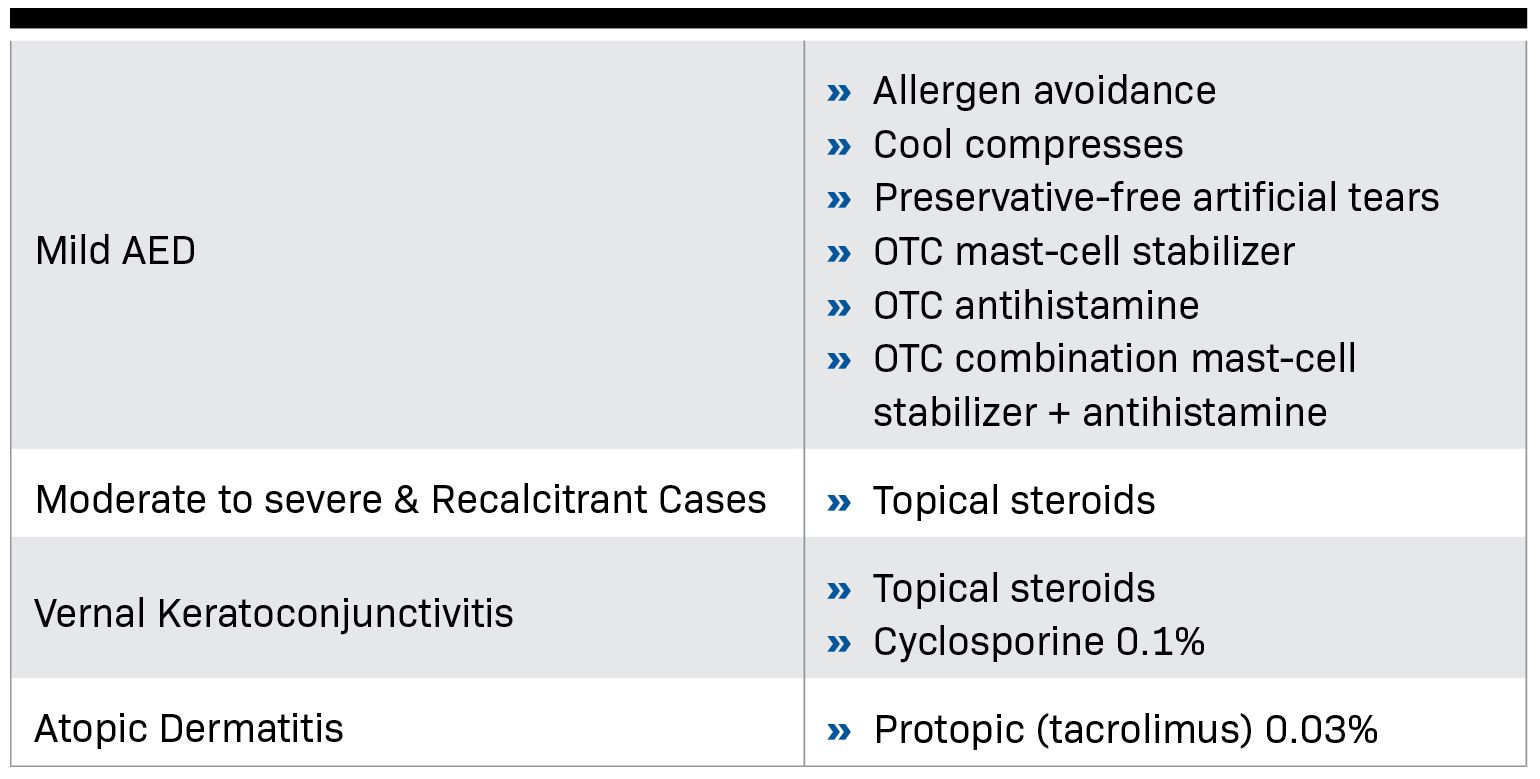Select the Mild AED row label
This screenshot has width=1540, height=779.
tap(115, 251)
